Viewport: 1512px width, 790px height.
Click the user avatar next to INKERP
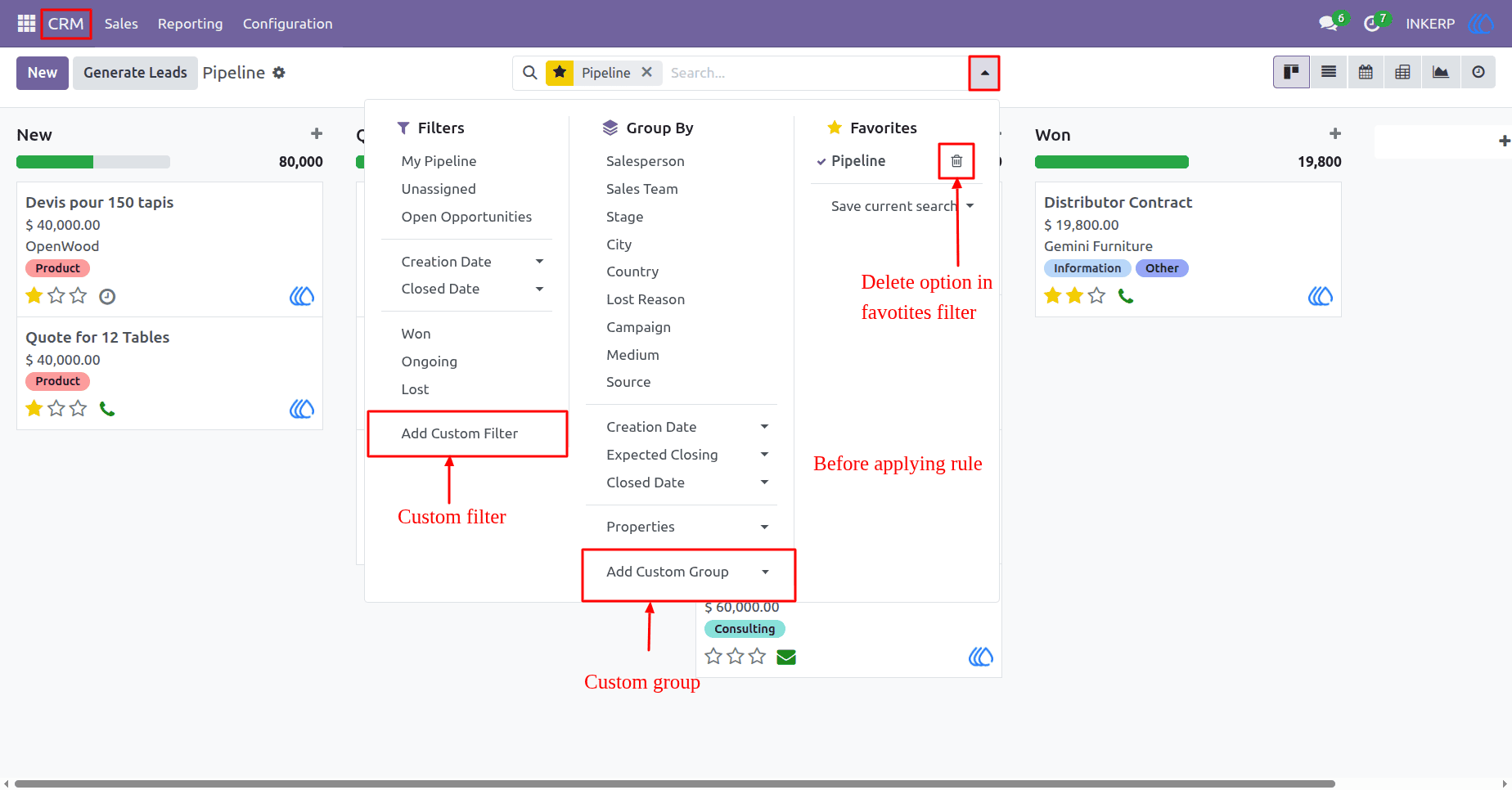[1481, 24]
